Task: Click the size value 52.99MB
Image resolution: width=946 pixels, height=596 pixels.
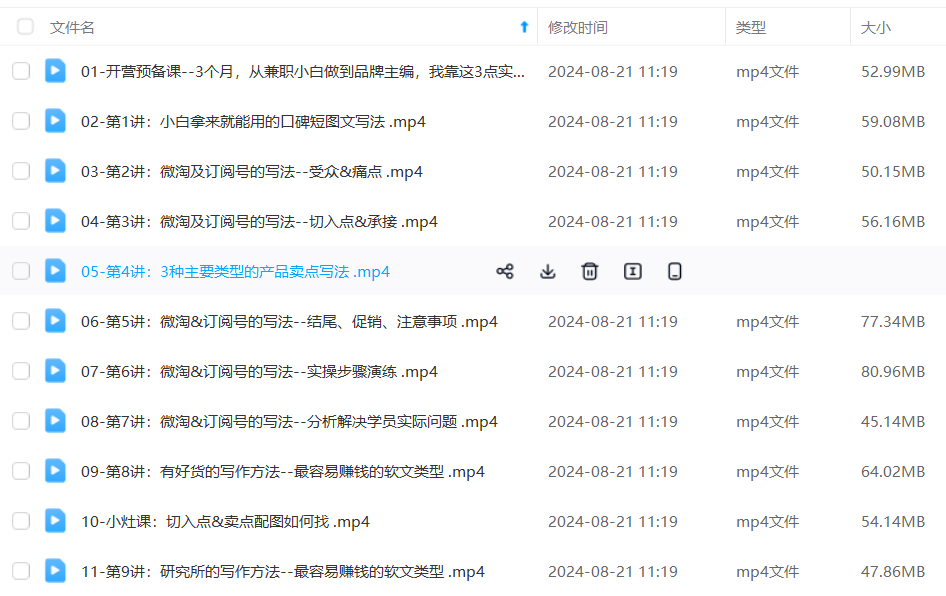Action: tap(893, 72)
